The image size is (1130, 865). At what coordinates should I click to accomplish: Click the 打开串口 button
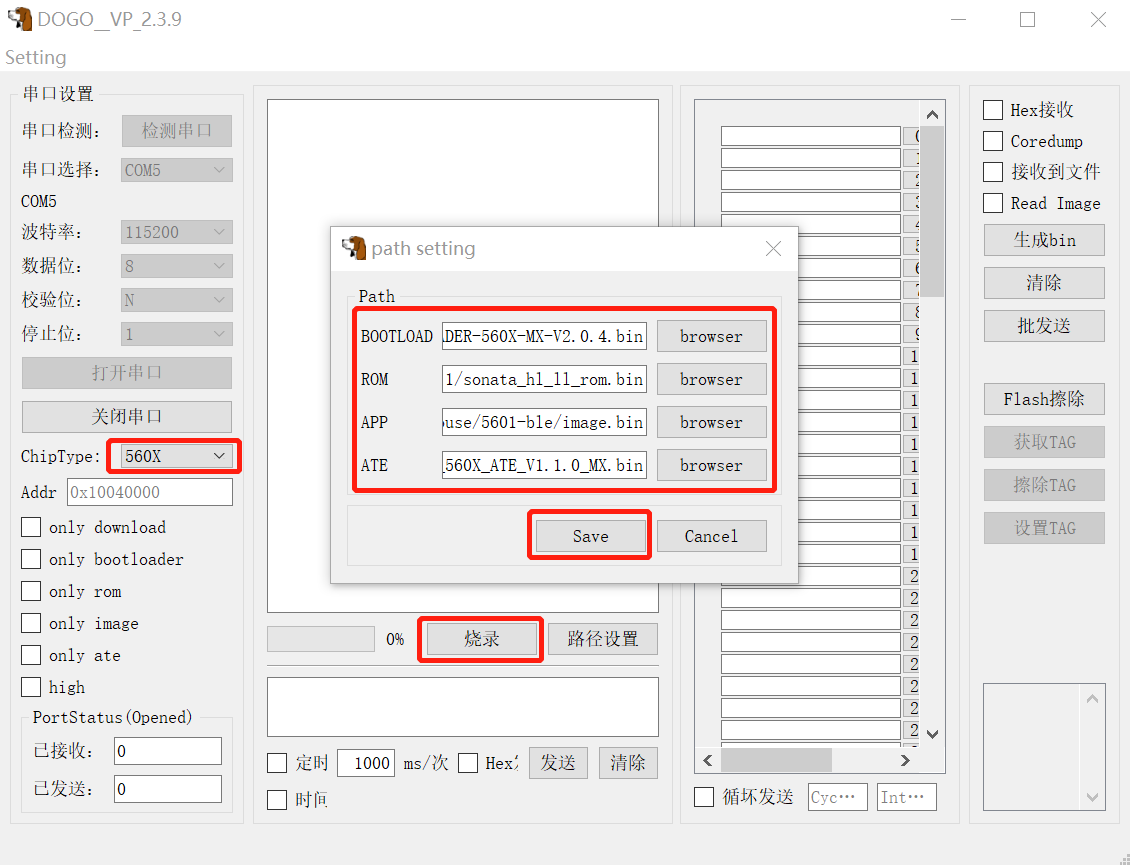point(127,373)
